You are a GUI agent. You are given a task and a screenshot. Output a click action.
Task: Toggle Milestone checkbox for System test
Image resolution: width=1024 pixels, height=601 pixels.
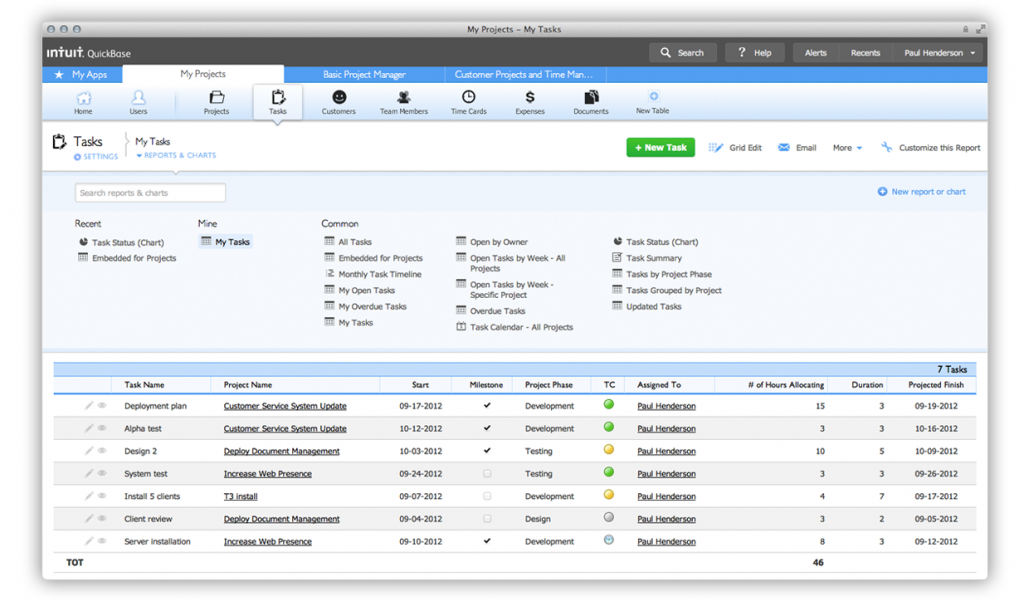tap(487, 474)
